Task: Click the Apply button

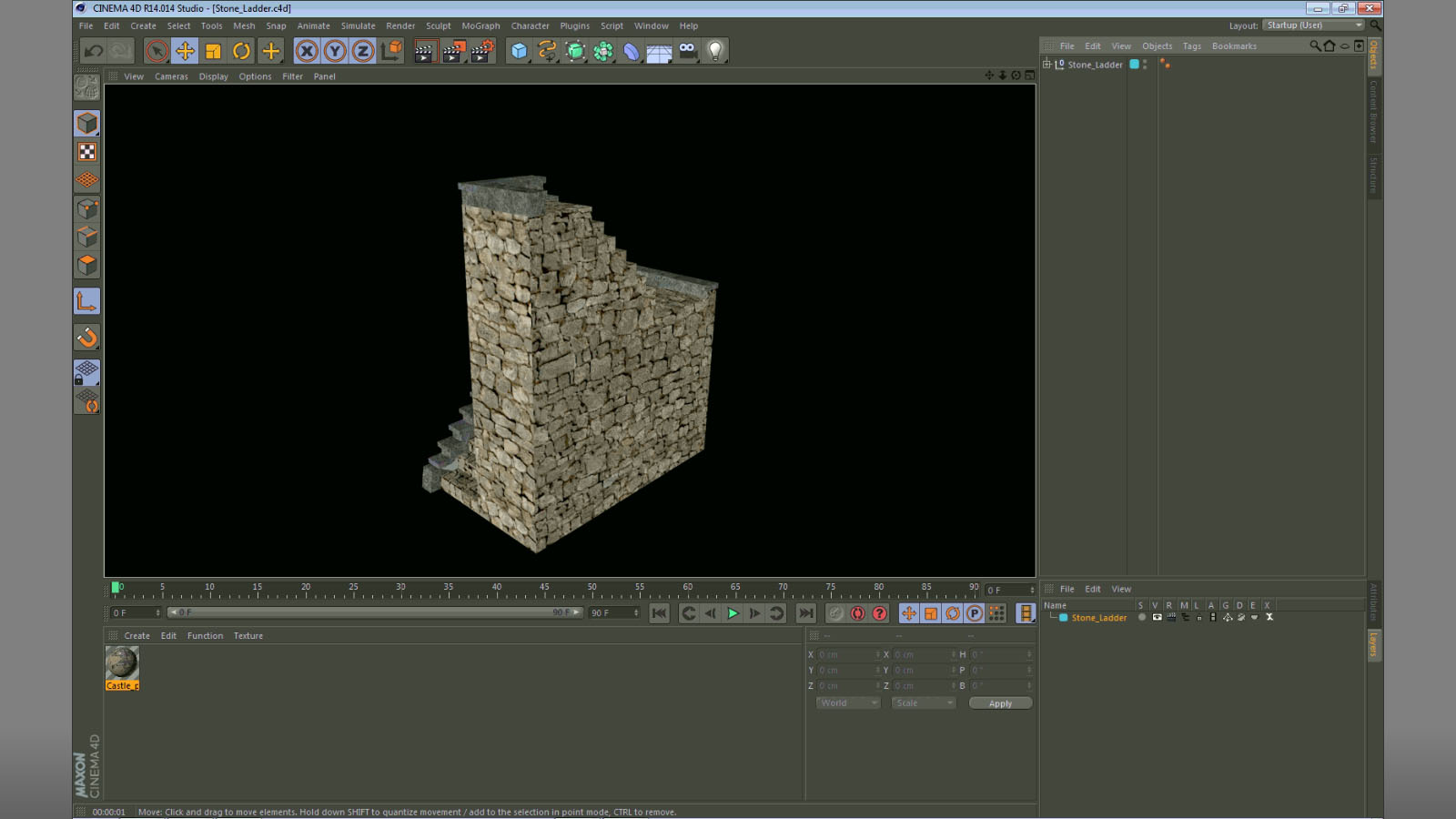Action: [1000, 703]
